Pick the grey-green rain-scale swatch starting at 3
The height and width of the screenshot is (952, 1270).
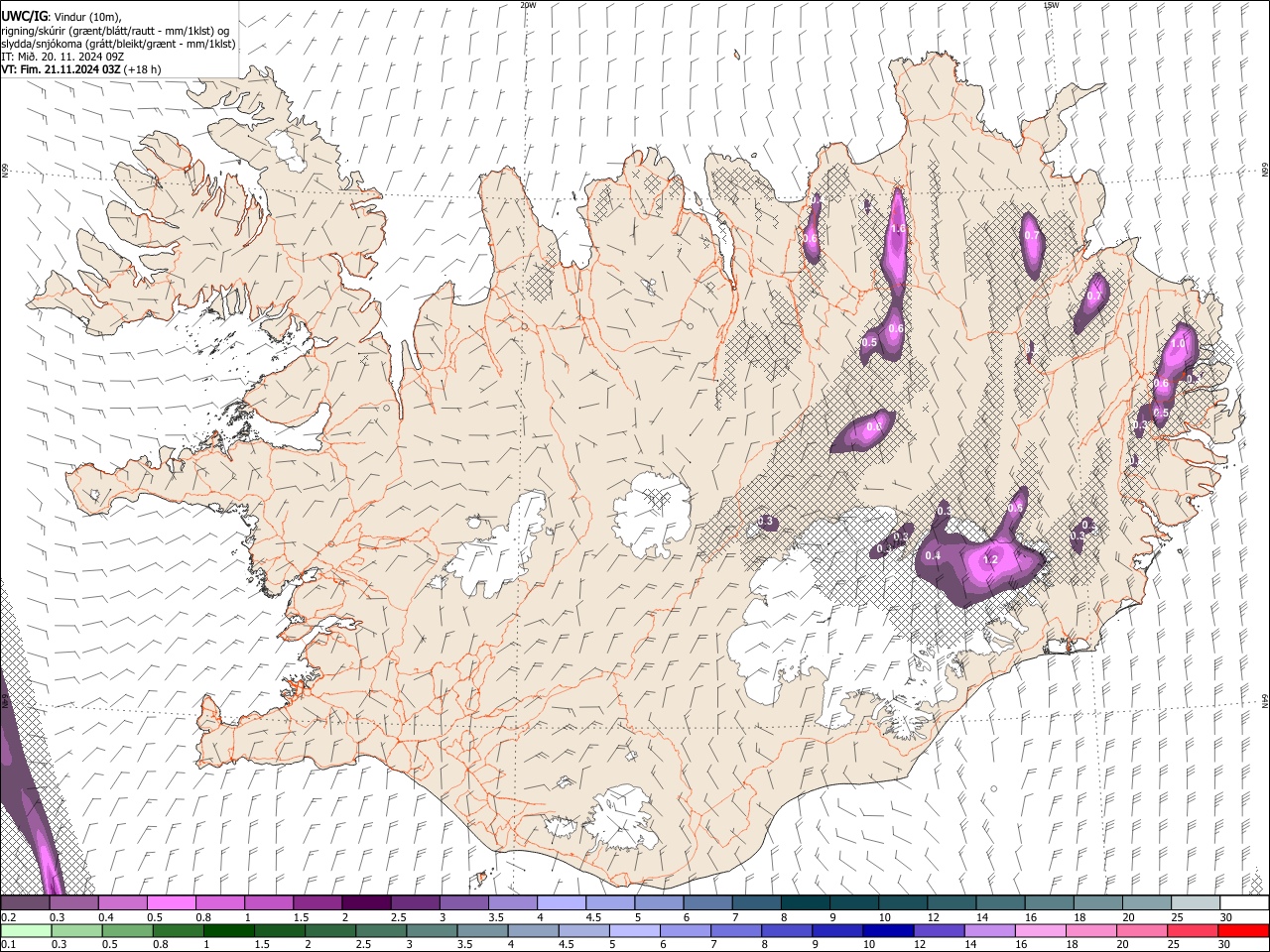432,931
